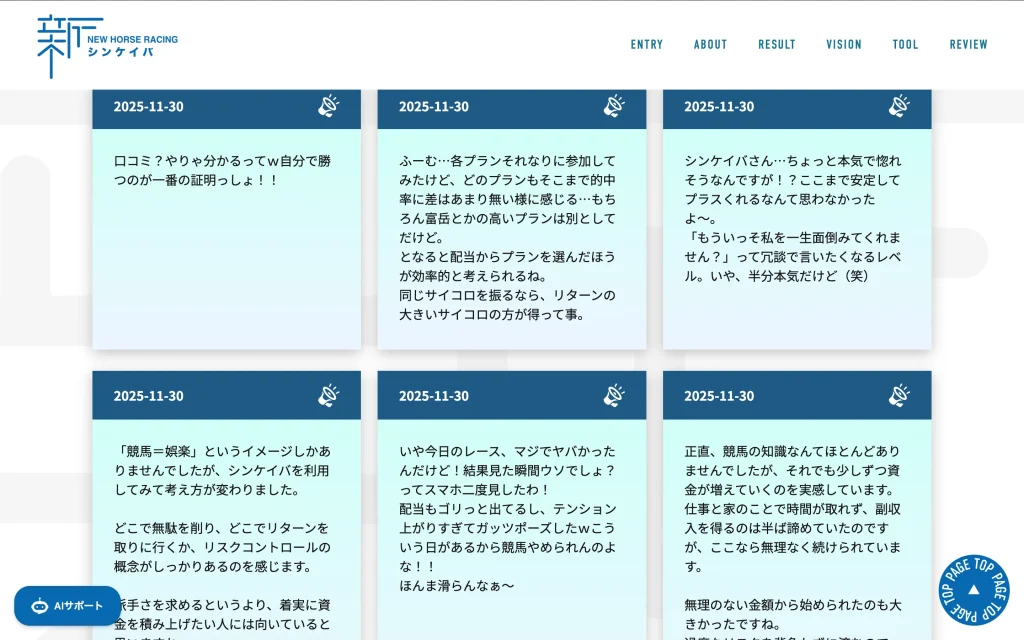1024x640 pixels.
Task: Click the date on the いや今日のレース card
Action: point(434,396)
